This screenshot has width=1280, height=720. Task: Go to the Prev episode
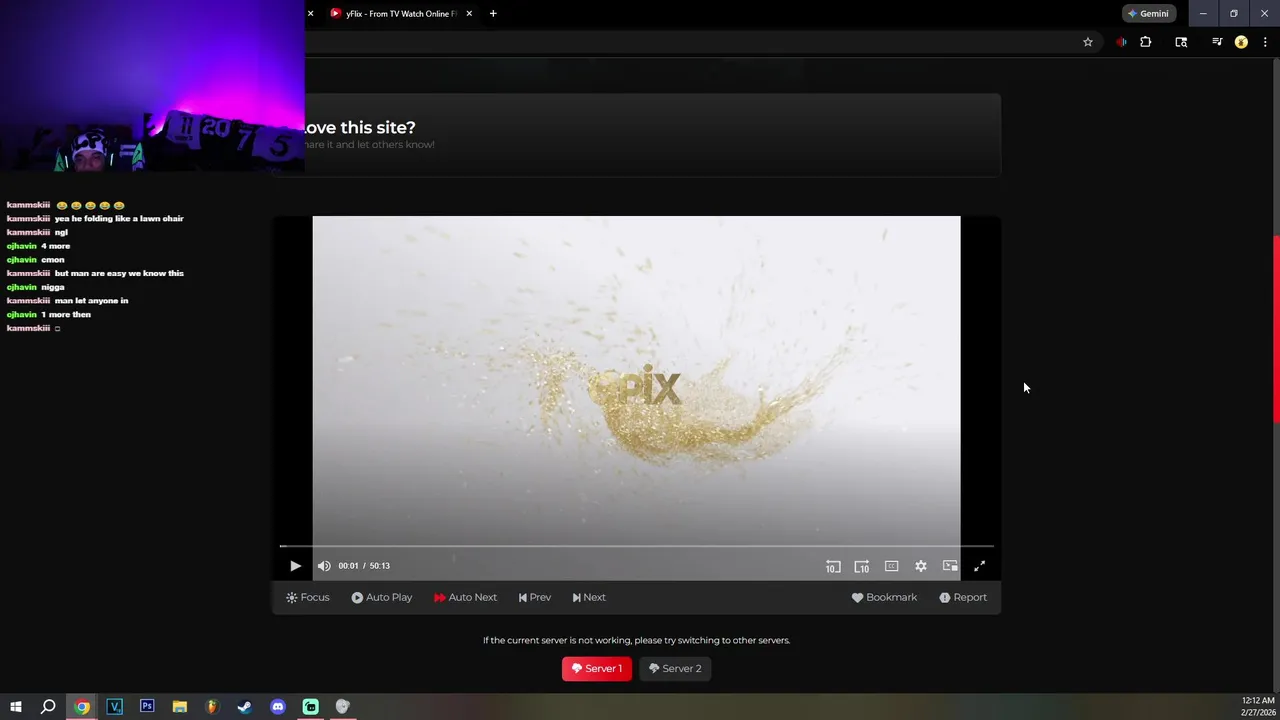tap(535, 597)
